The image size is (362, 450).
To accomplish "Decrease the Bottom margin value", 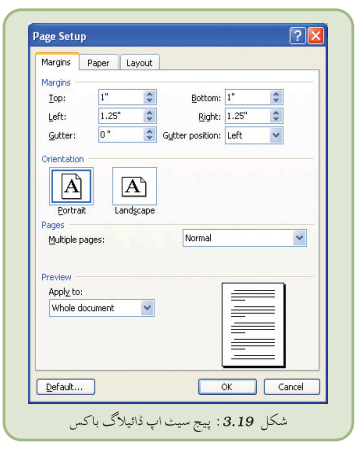I will pyautogui.click(x=276, y=100).
